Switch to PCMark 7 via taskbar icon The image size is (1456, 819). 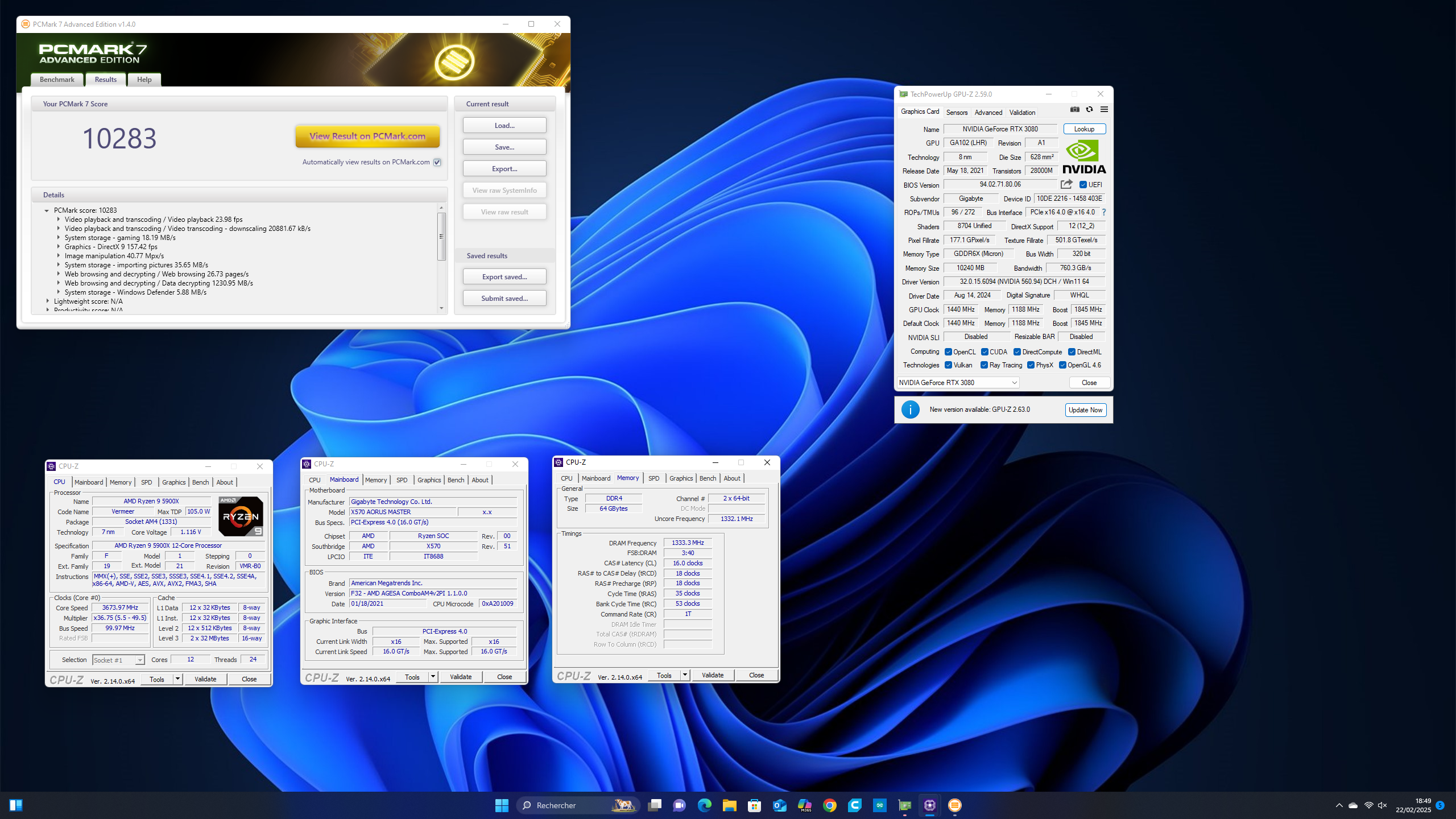(x=954, y=805)
